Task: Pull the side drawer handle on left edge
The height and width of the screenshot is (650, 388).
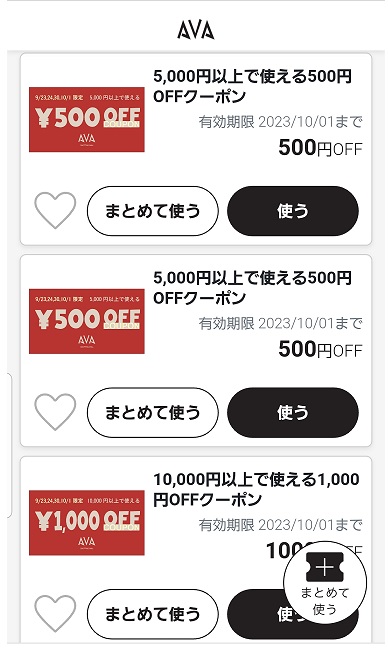Action: [9, 445]
